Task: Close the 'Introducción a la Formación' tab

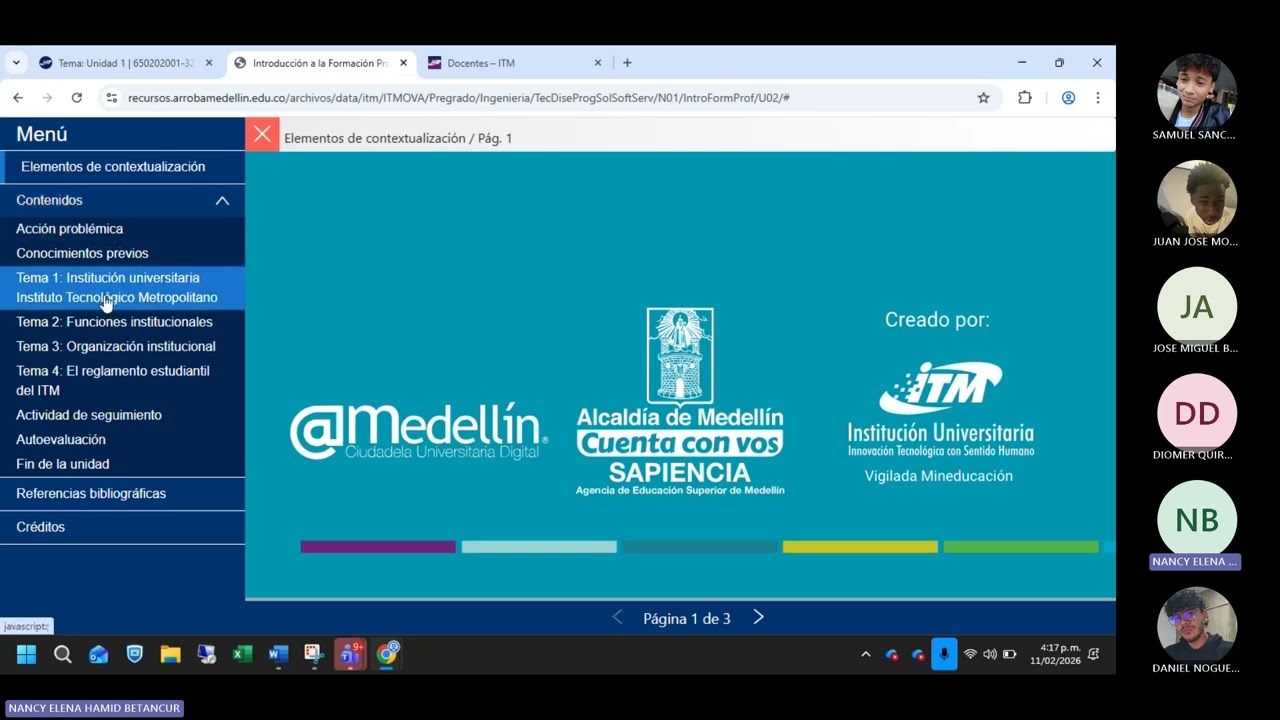Action: pyautogui.click(x=404, y=62)
